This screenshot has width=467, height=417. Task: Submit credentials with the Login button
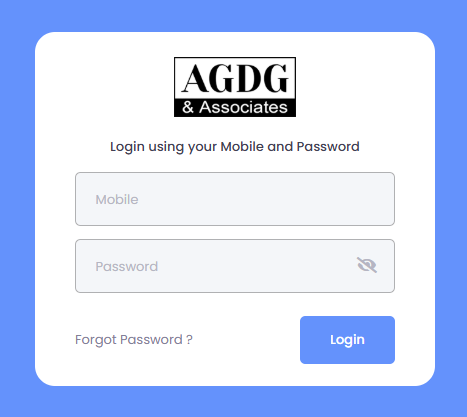click(x=347, y=340)
